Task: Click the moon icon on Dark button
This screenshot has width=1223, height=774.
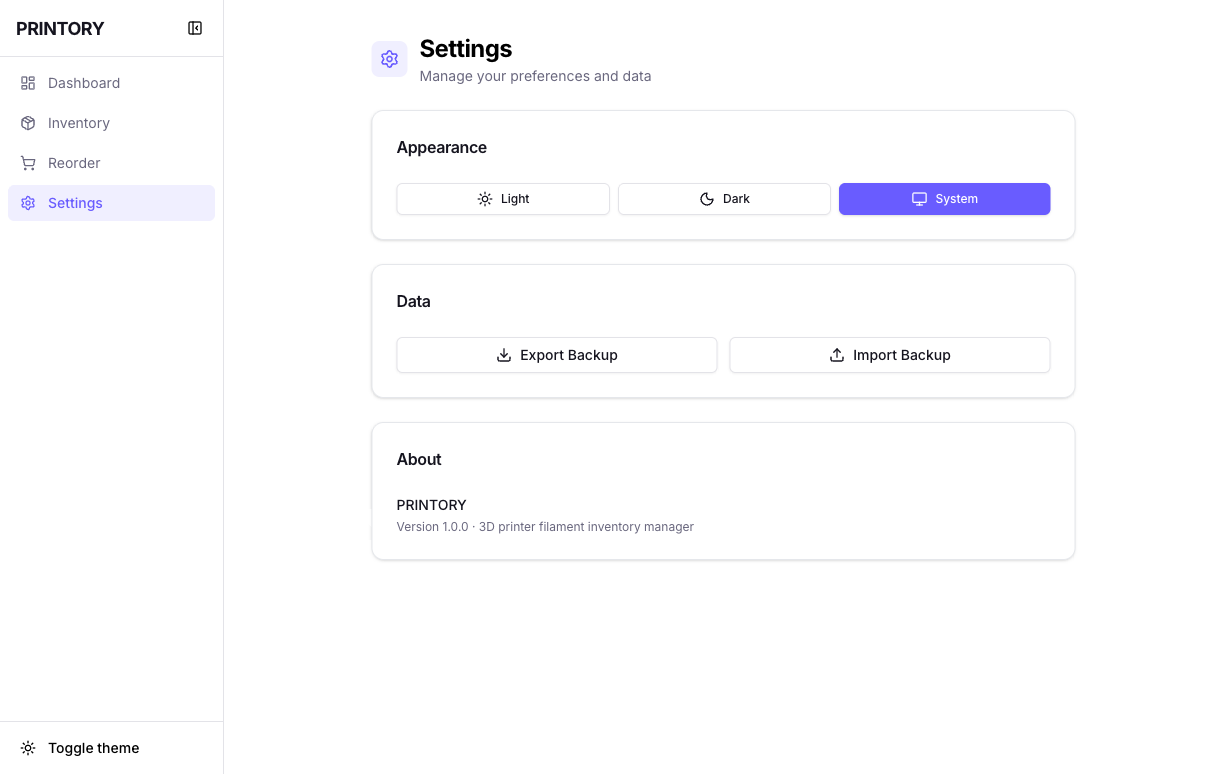Action: pos(707,199)
